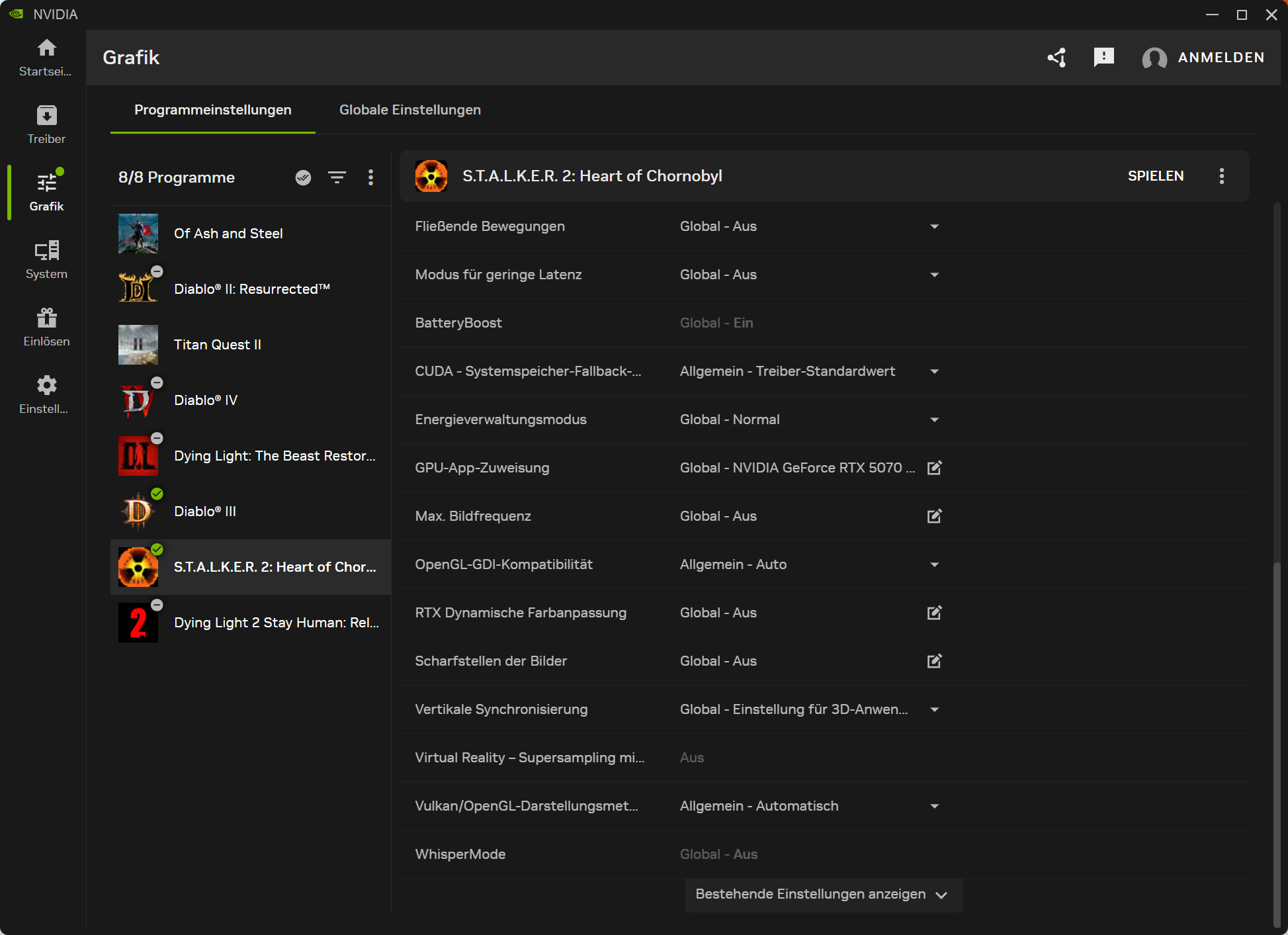Open the Einlösen gift icon
Screen dimensions: 1288x935
[46, 318]
